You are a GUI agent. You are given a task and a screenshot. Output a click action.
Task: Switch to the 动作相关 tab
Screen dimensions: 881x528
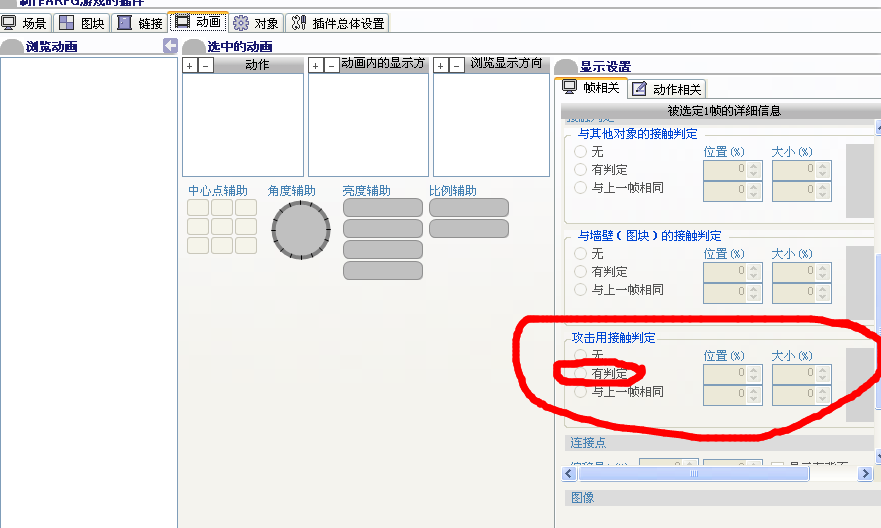(667, 89)
